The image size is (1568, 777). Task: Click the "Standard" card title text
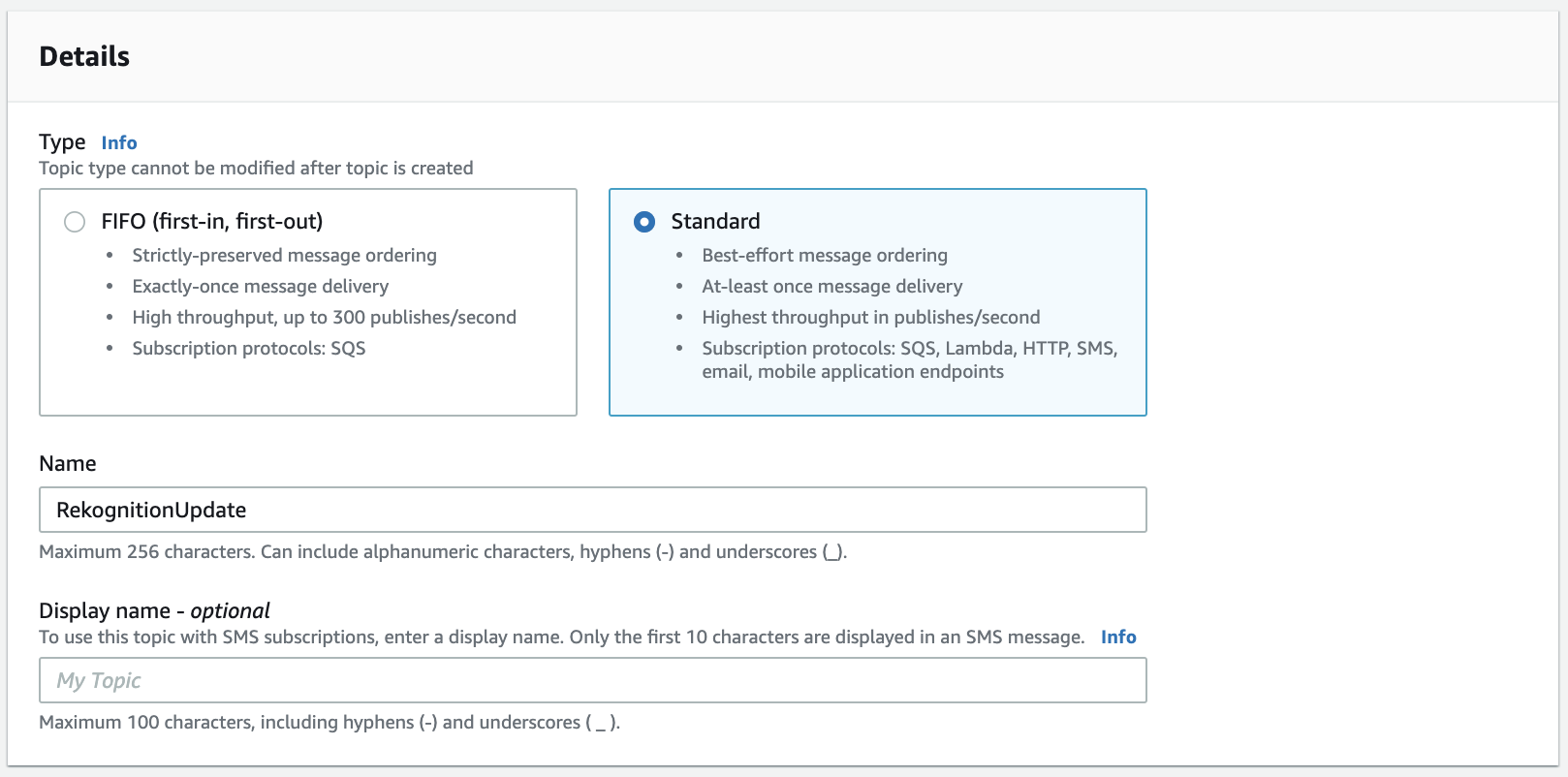(715, 221)
